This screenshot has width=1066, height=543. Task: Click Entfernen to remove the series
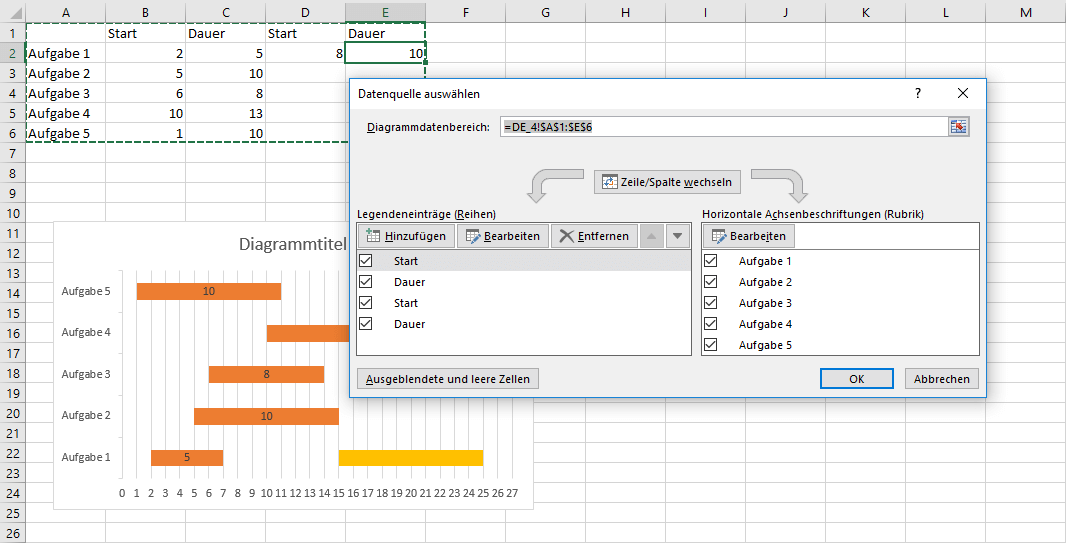[x=594, y=237]
